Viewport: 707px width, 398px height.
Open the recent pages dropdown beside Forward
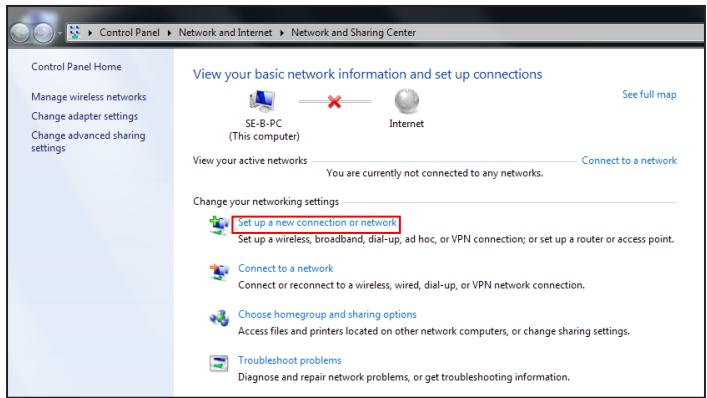click(x=60, y=33)
